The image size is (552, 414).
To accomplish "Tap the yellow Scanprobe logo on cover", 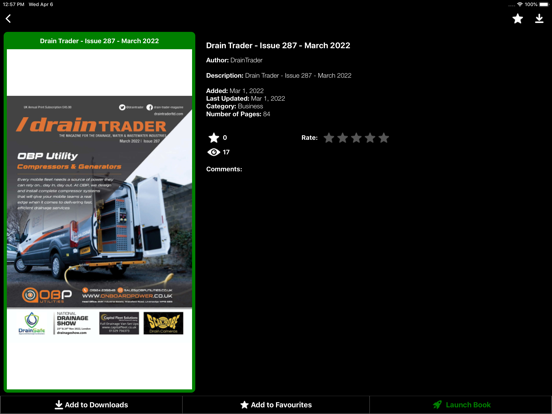I will 163,323.
